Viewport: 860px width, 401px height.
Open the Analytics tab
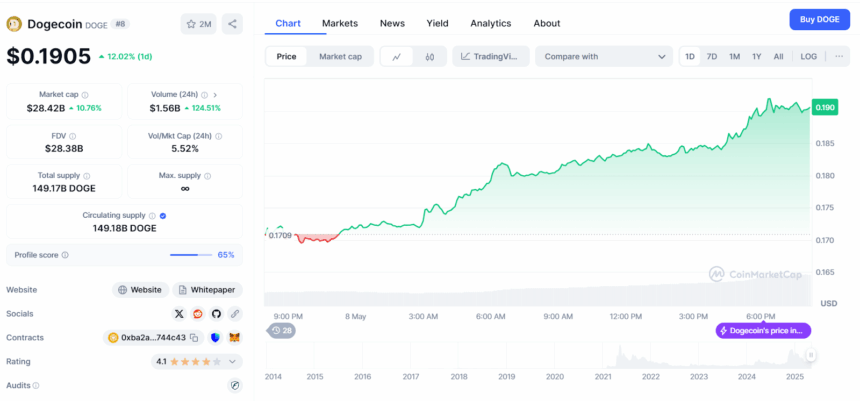[490, 23]
